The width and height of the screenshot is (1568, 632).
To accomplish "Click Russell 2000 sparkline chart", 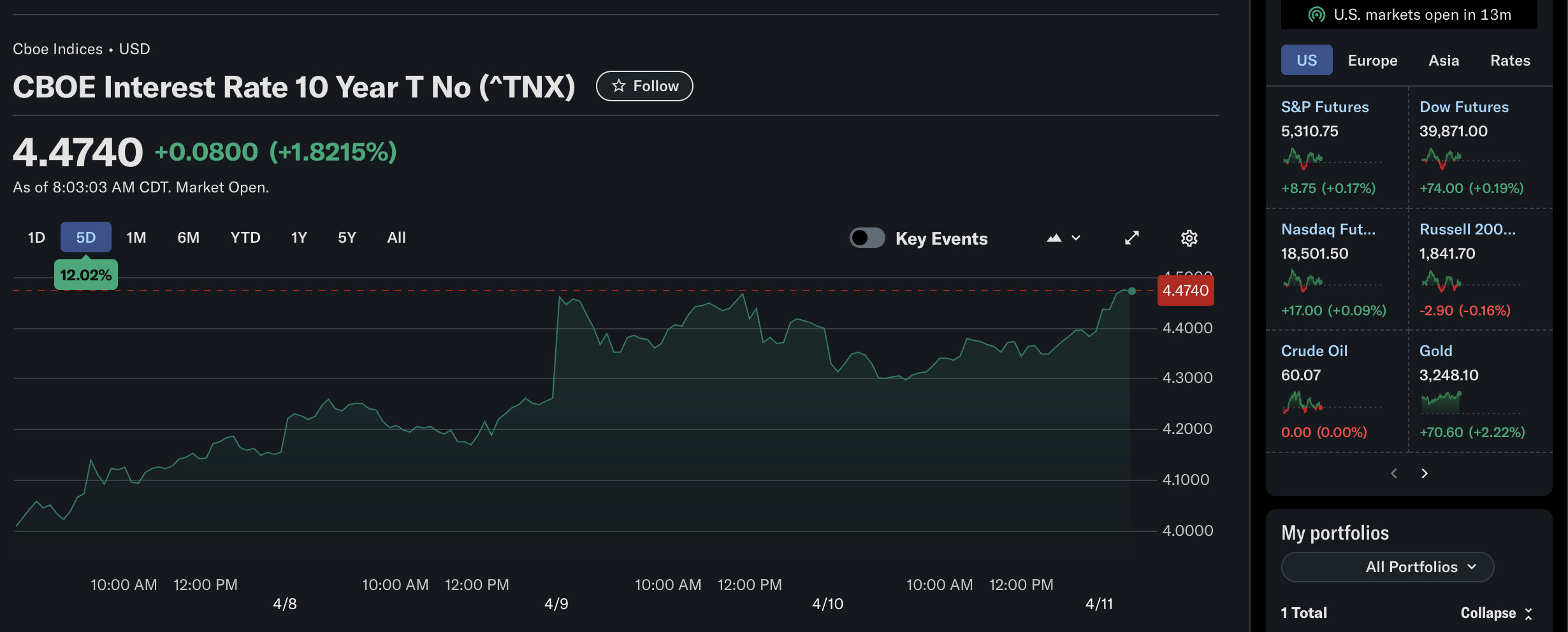I will click(1470, 280).
